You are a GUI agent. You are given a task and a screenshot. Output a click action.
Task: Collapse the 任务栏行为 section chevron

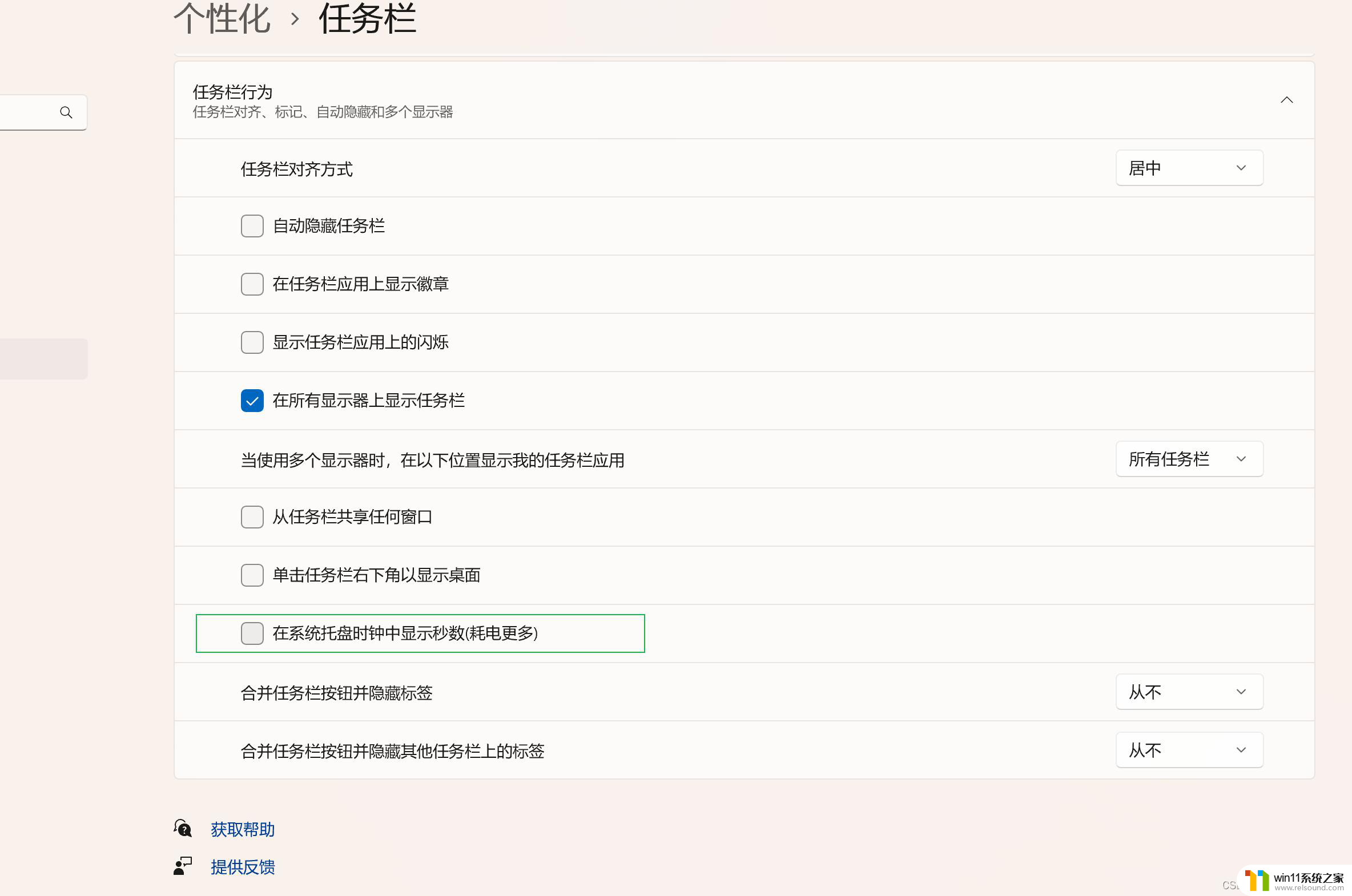1286,100
